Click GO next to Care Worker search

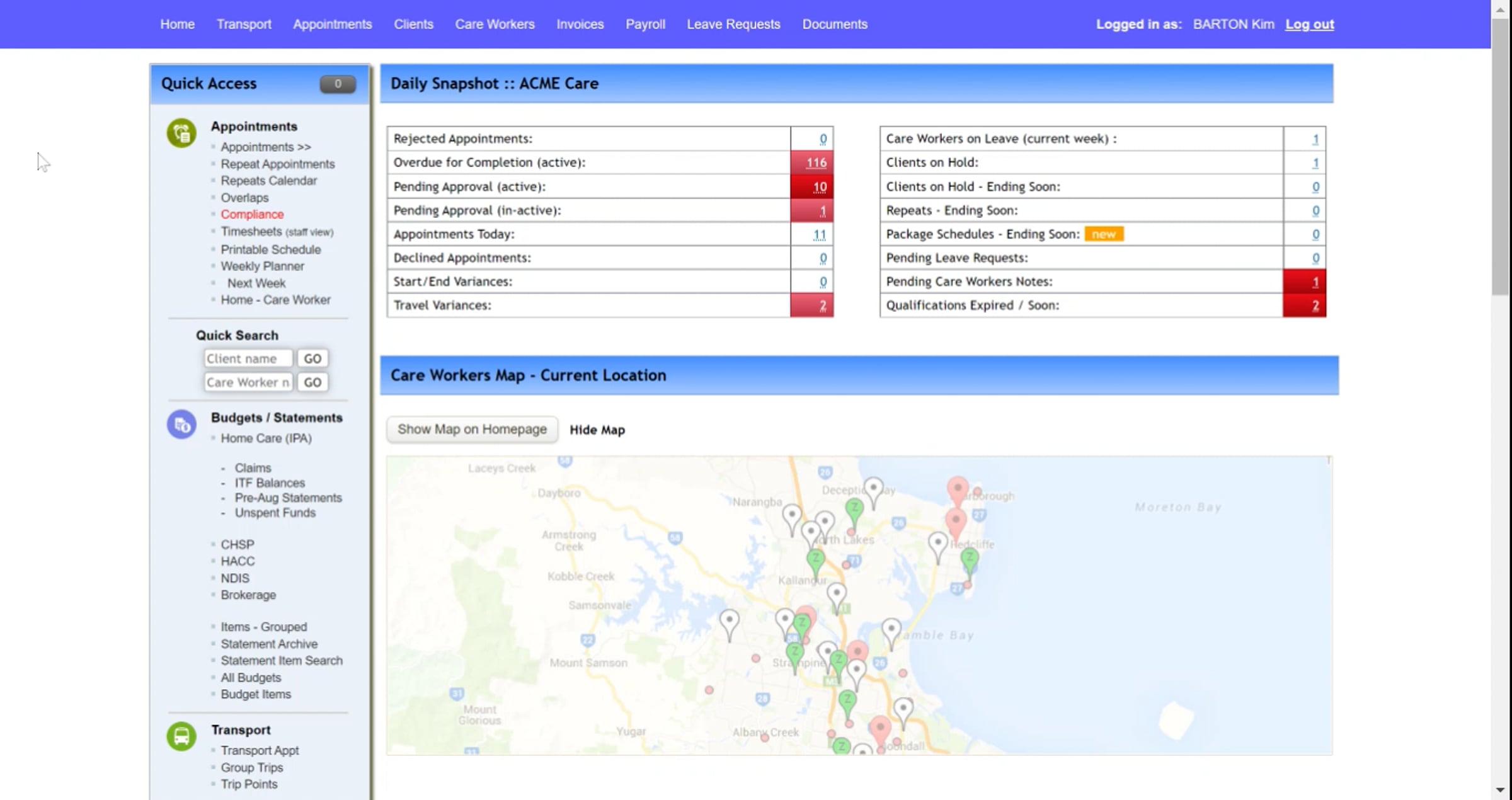312,382
